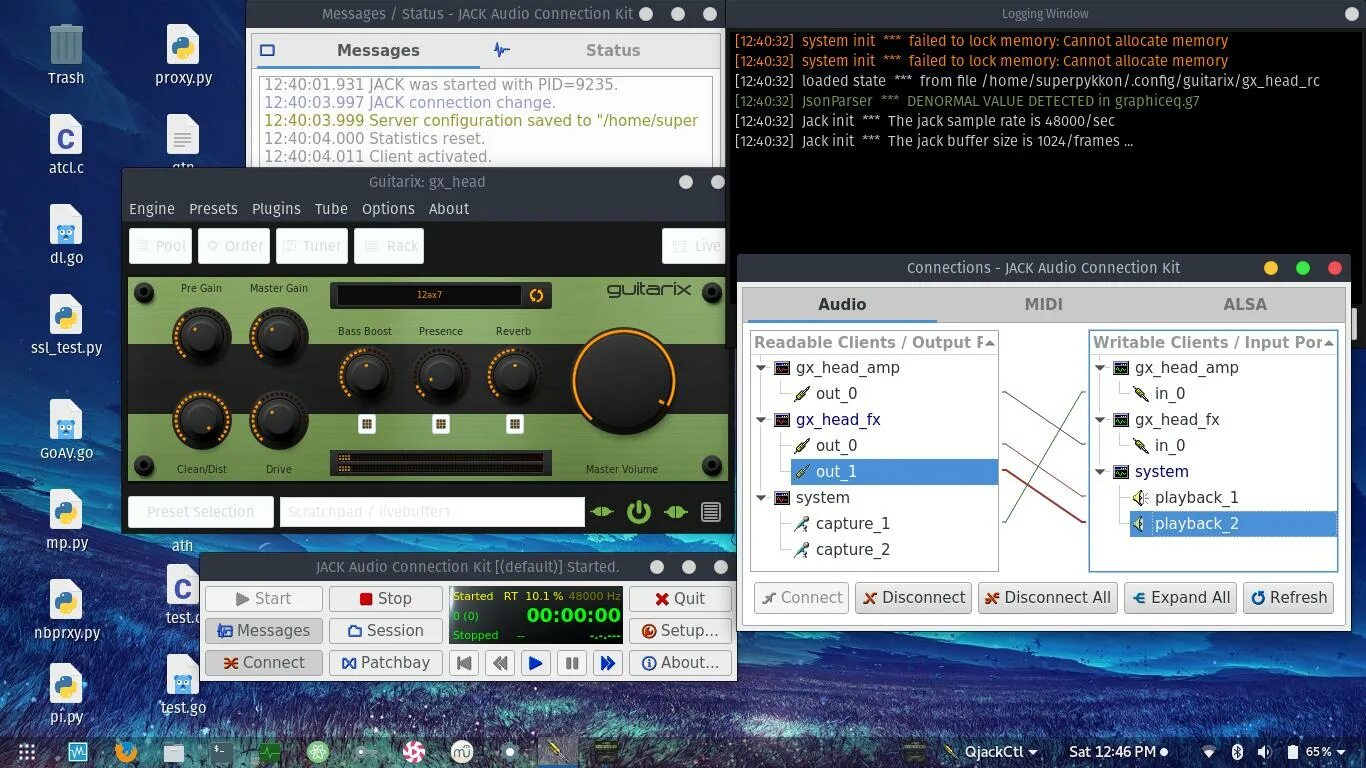Open the Plugins menu in Guitarix
This screenshot has height=768, width=1366.
point(276,209)
